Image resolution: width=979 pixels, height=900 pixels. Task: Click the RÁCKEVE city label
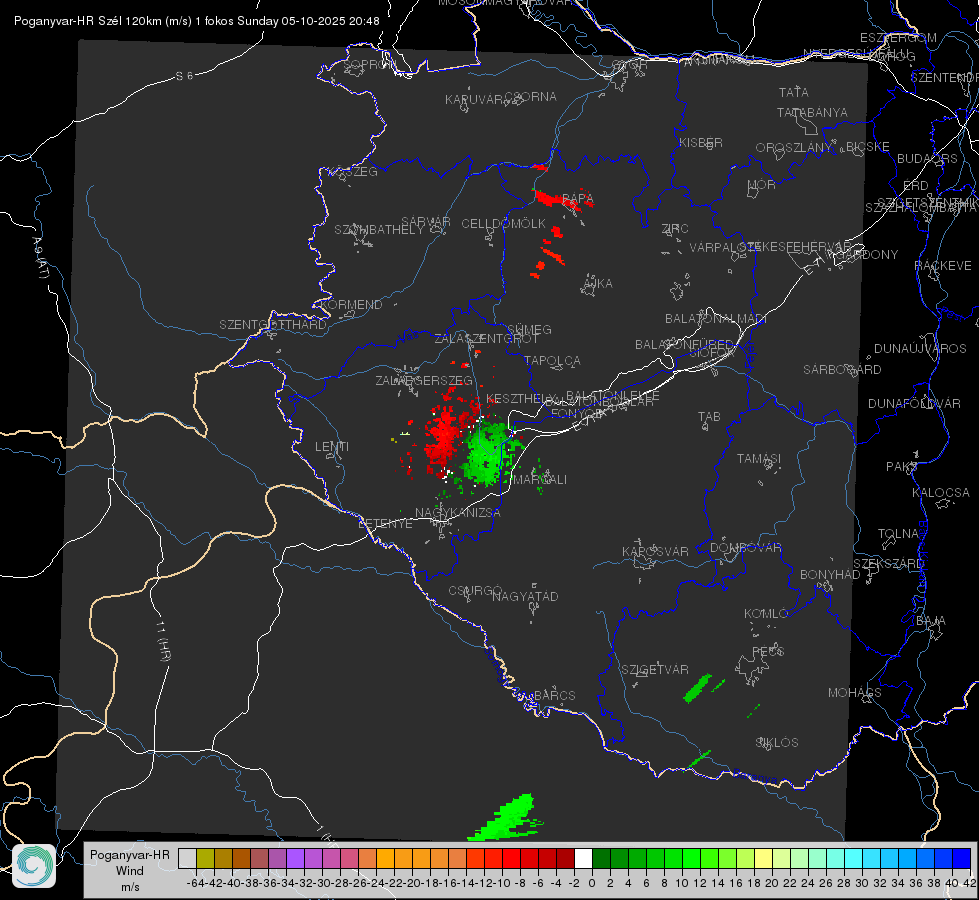(943, 266)
